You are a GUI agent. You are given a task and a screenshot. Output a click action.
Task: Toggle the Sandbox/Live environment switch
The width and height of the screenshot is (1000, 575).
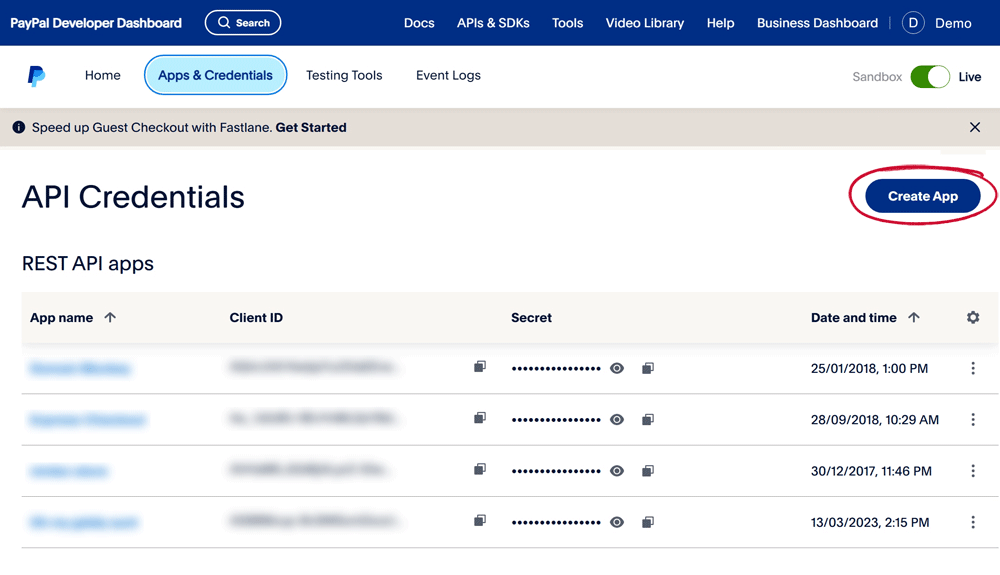[930, 77]
